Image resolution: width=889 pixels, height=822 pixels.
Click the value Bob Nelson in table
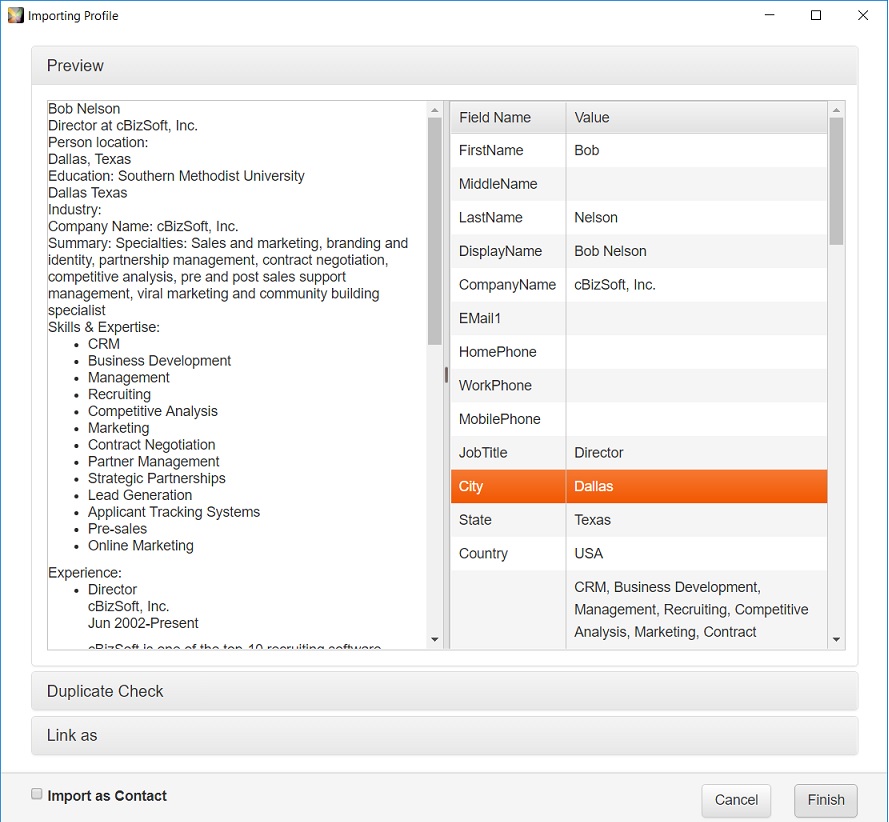tap(610, 251)
